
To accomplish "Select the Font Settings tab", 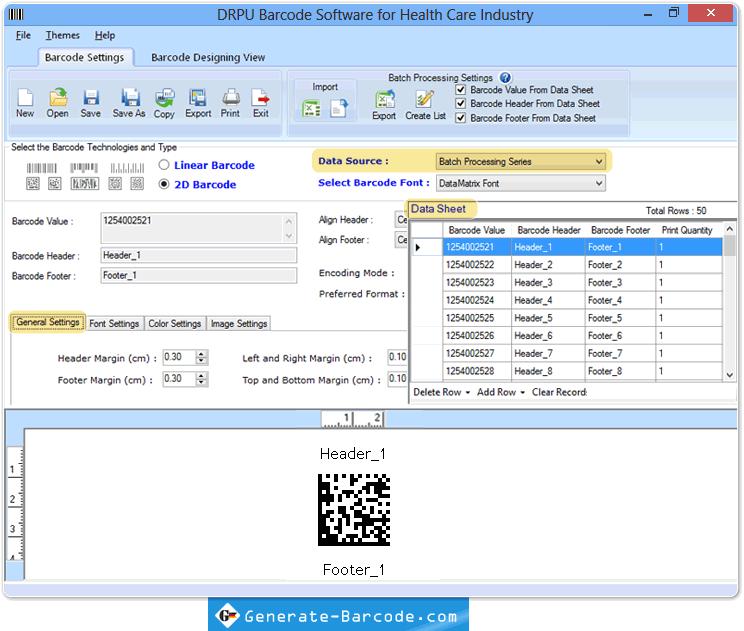I will pyautogui.click(x=114, y=324).
